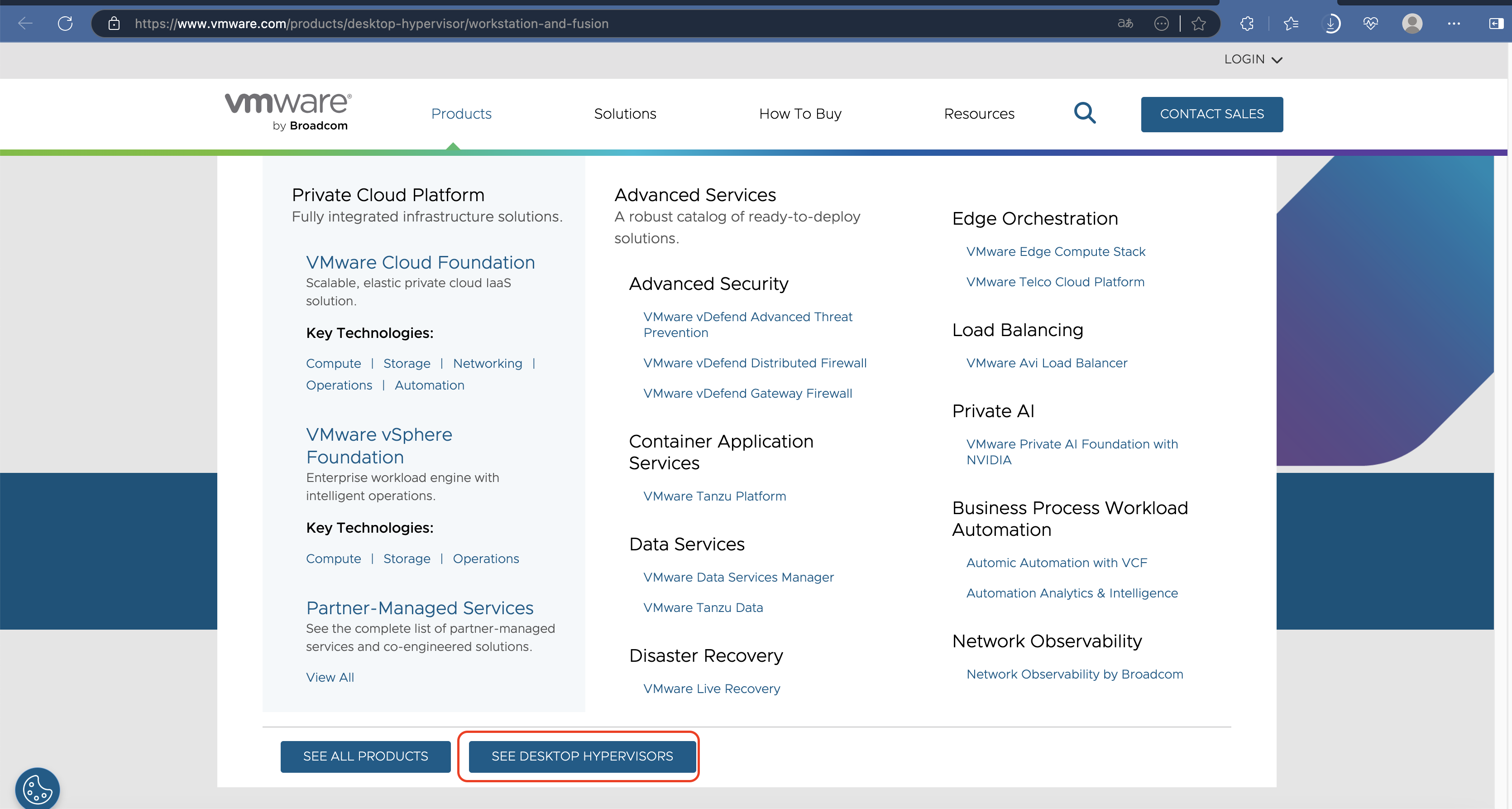Open the Solutions menu
1512x809 pixels.
[625, 113]
